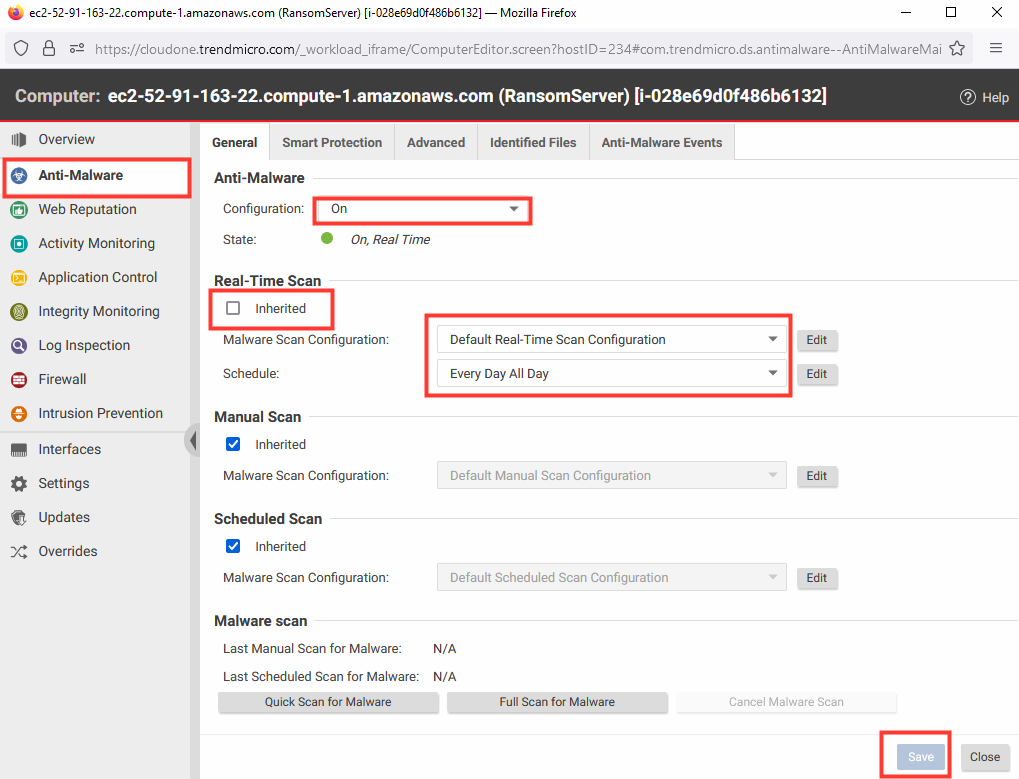
Task: Click the padlock site security icon
Action: click(49, 49)
